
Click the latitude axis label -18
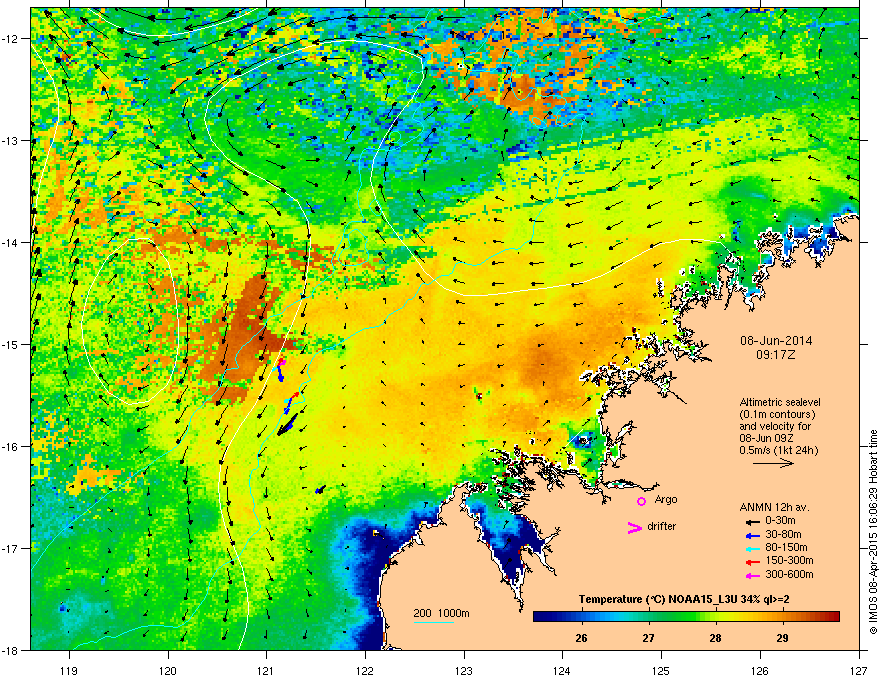coord(10,650)
